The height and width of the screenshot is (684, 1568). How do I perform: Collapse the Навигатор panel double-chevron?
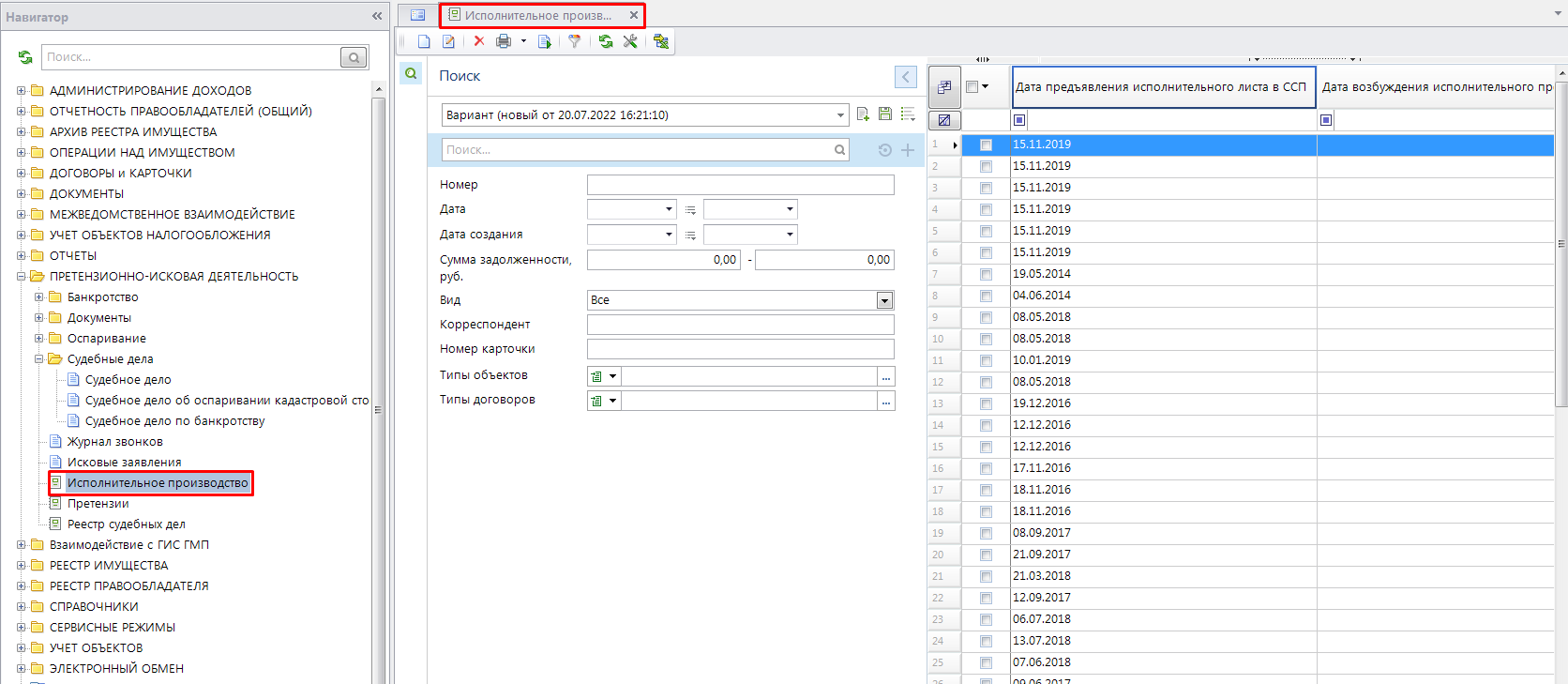377,16
